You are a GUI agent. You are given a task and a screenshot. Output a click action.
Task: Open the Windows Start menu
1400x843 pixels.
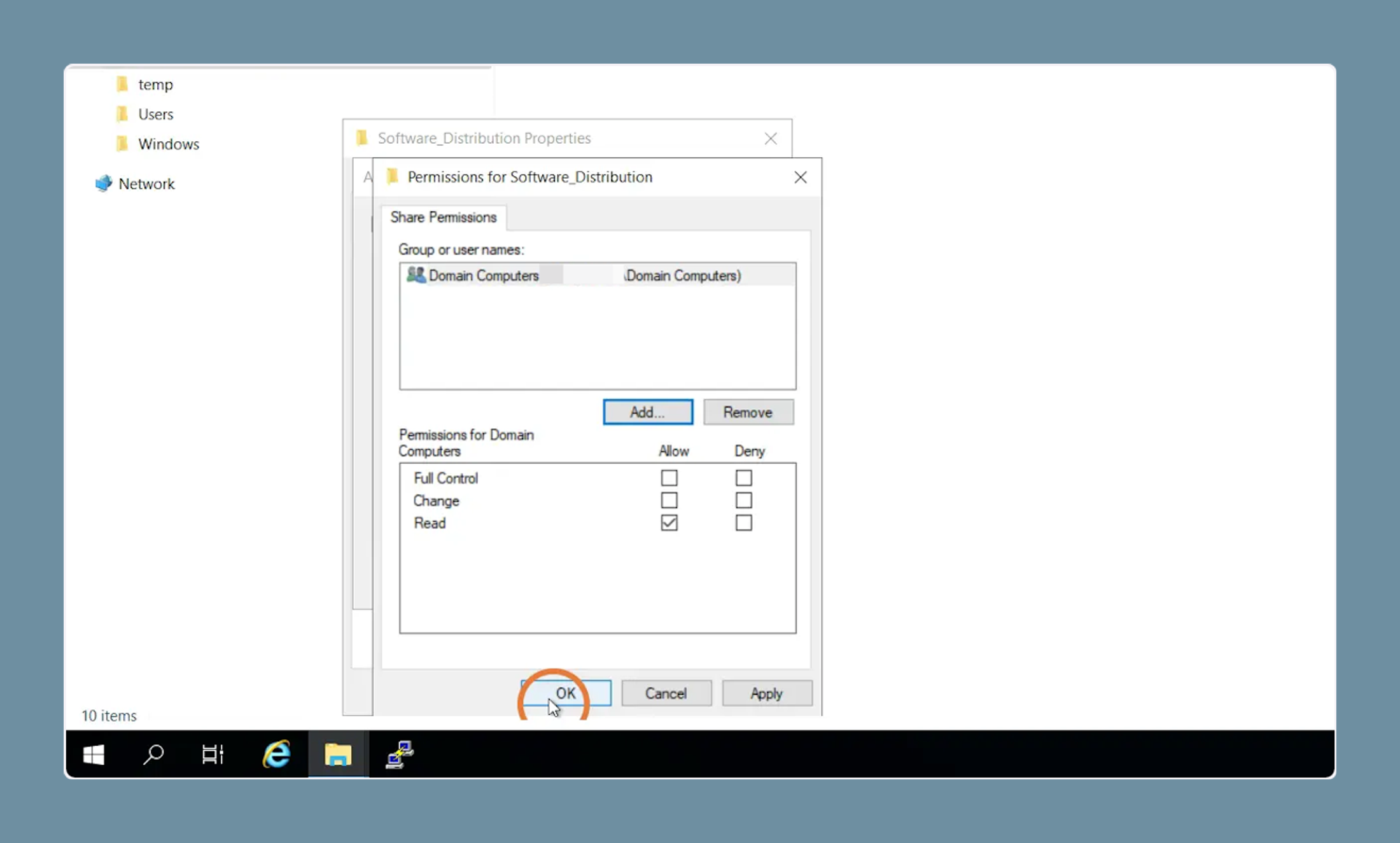tap(94, 755)
